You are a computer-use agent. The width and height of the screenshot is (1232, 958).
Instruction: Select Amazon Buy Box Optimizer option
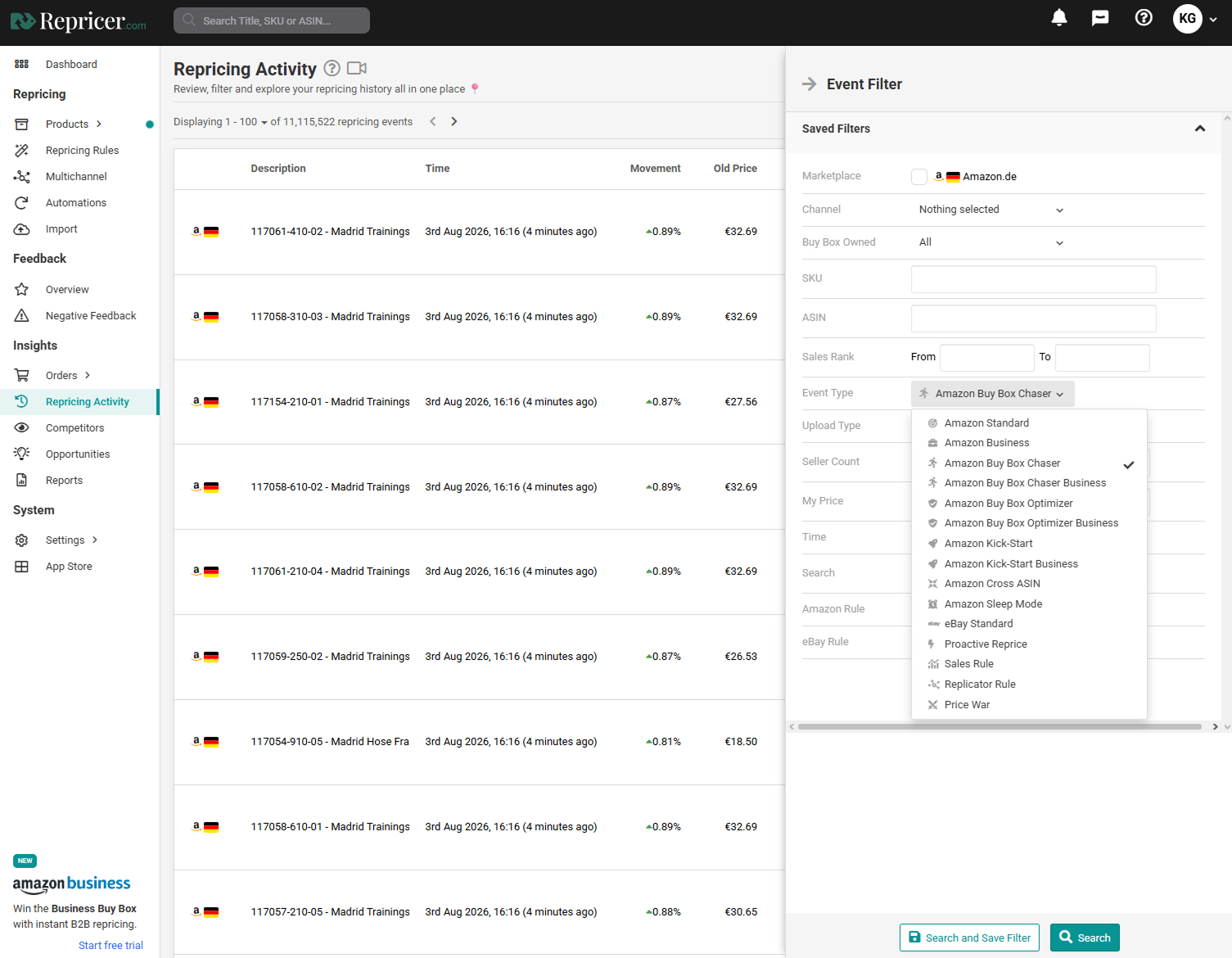coord(1029,504)
